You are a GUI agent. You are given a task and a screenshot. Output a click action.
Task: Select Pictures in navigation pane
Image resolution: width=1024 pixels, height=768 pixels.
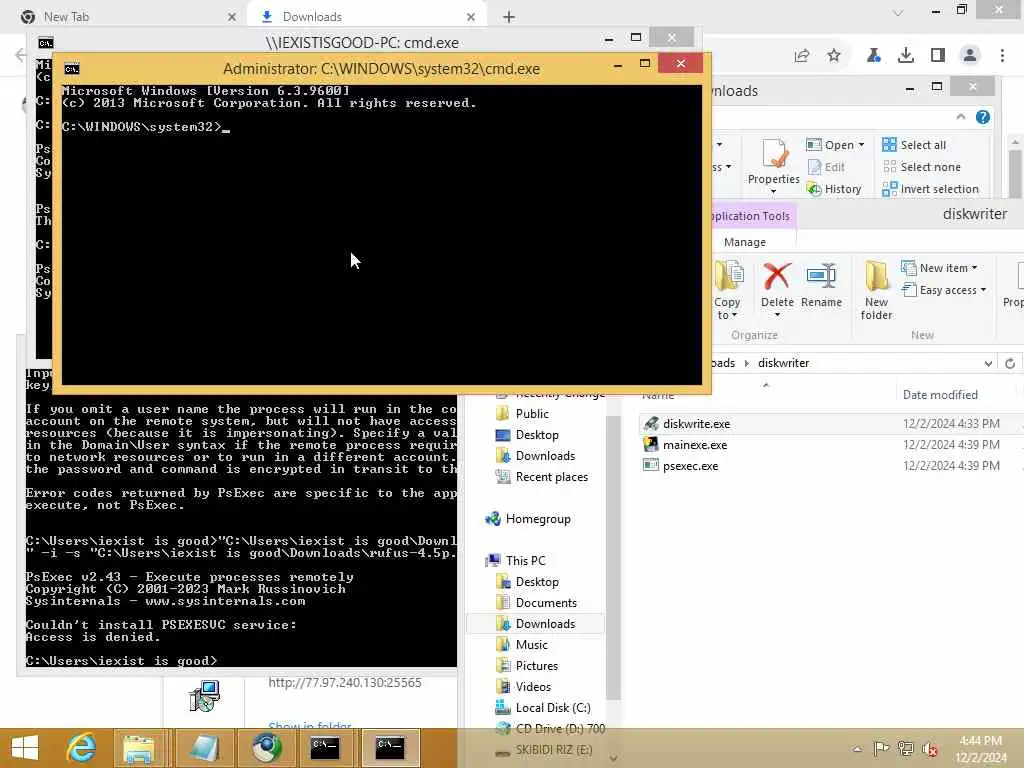coord(536,665)
